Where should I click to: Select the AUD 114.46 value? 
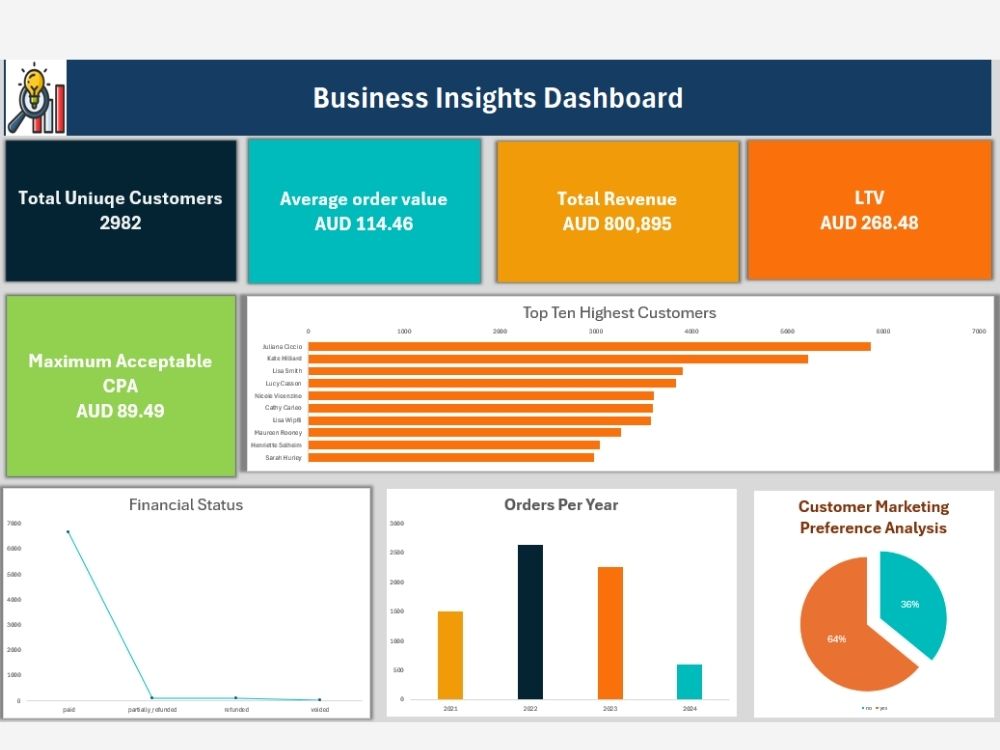point(364,224)
